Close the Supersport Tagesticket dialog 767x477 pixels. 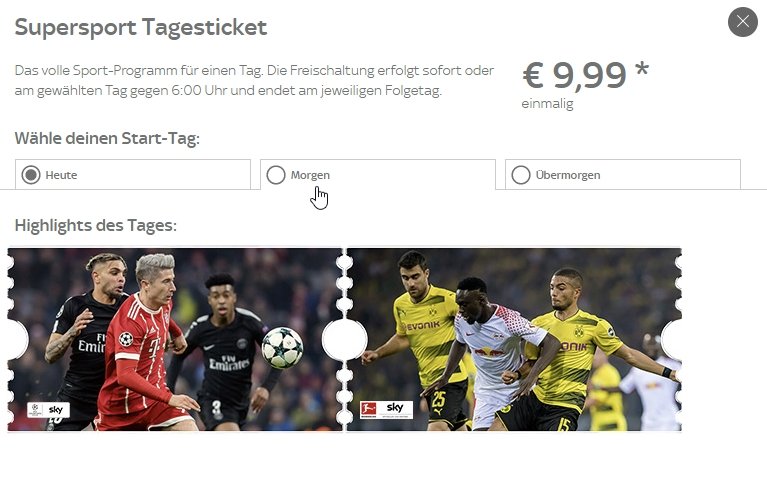[x=743, y=22]
